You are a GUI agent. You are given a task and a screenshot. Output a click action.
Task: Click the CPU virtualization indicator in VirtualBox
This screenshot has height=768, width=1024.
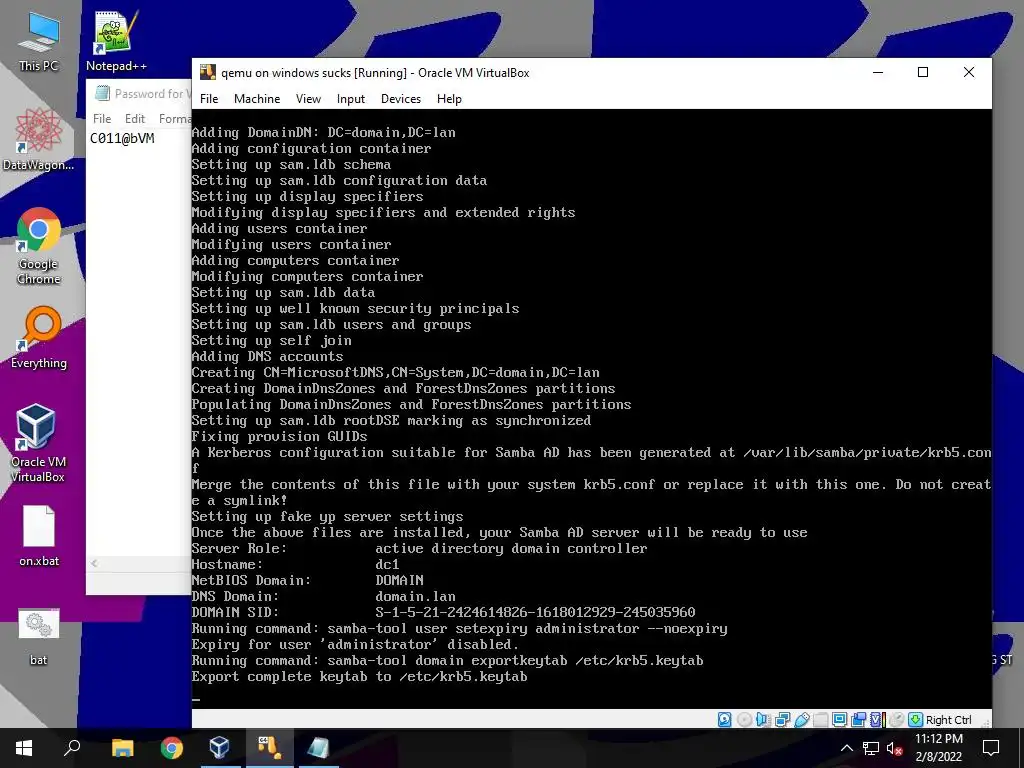(878, 720)
